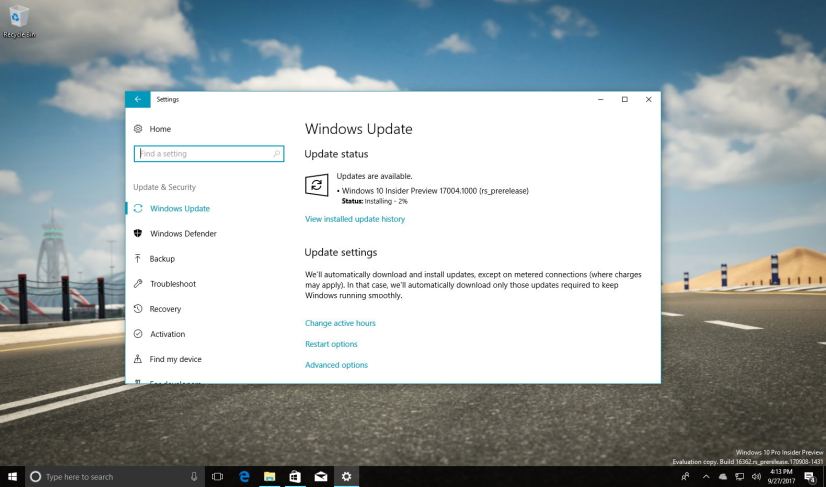Open Advanced options link

tap(337, 365)
